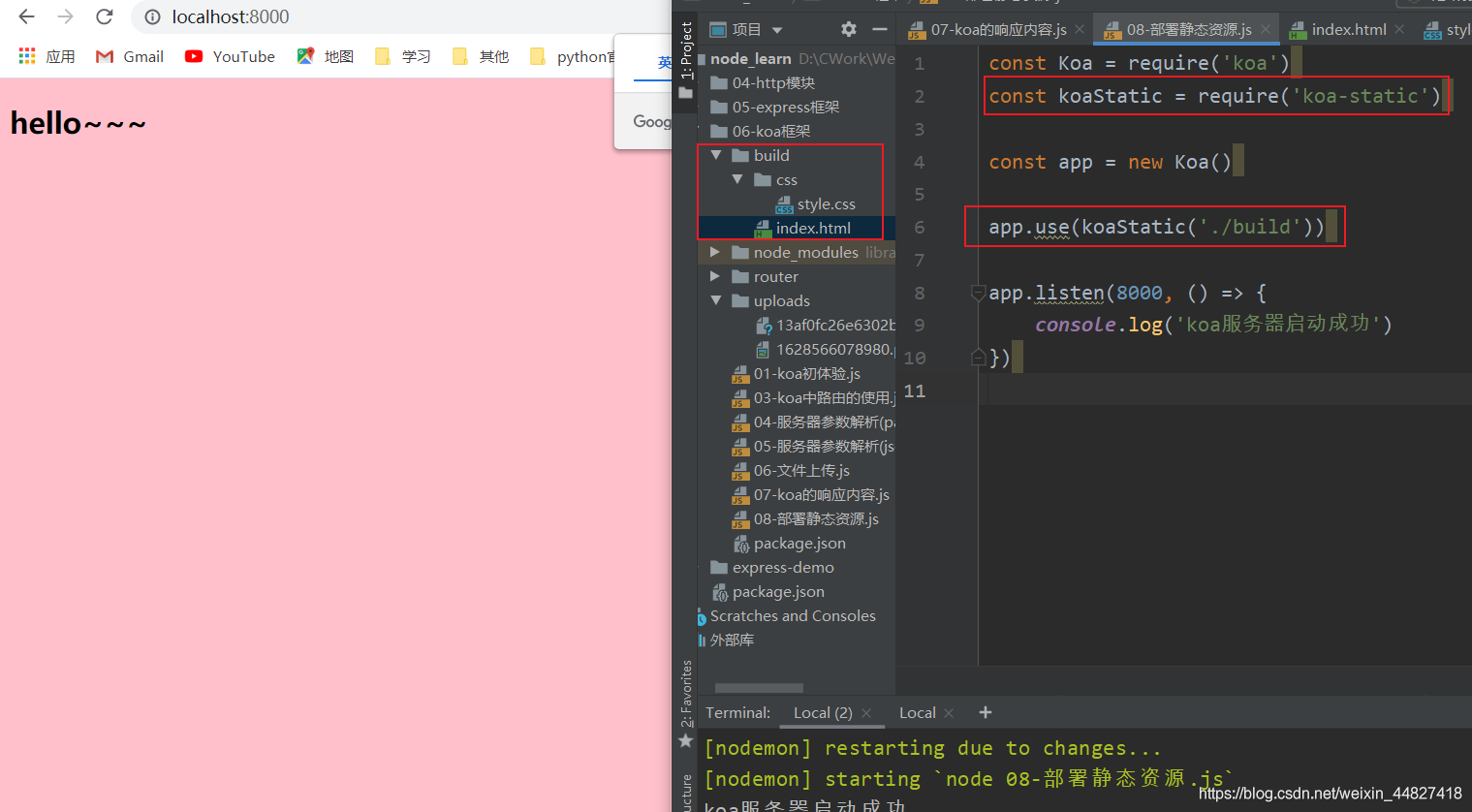Open the YouTube bookmark

coord(230,56)
